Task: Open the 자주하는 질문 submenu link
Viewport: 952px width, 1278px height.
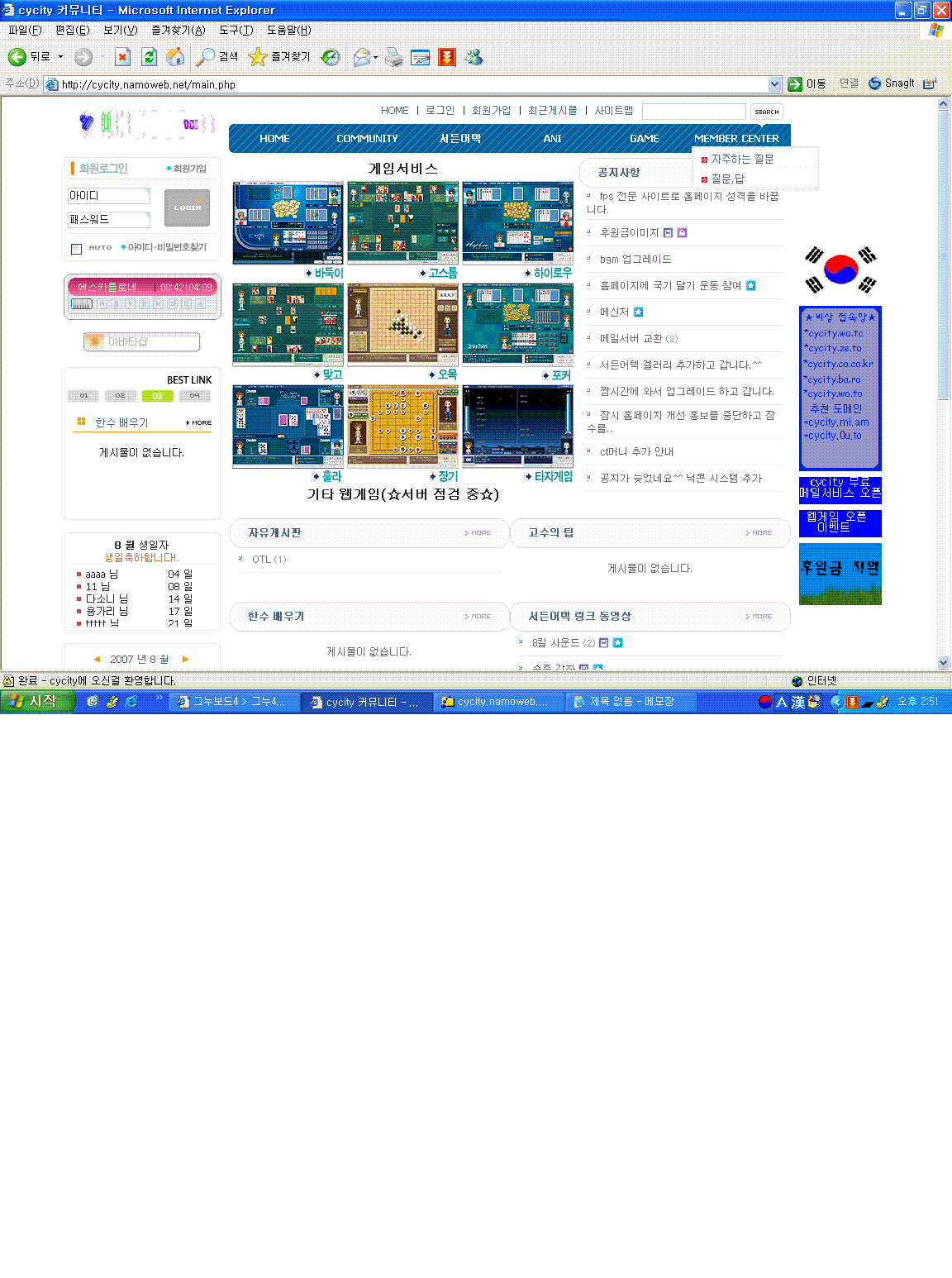Action: [x=742, y=160]
